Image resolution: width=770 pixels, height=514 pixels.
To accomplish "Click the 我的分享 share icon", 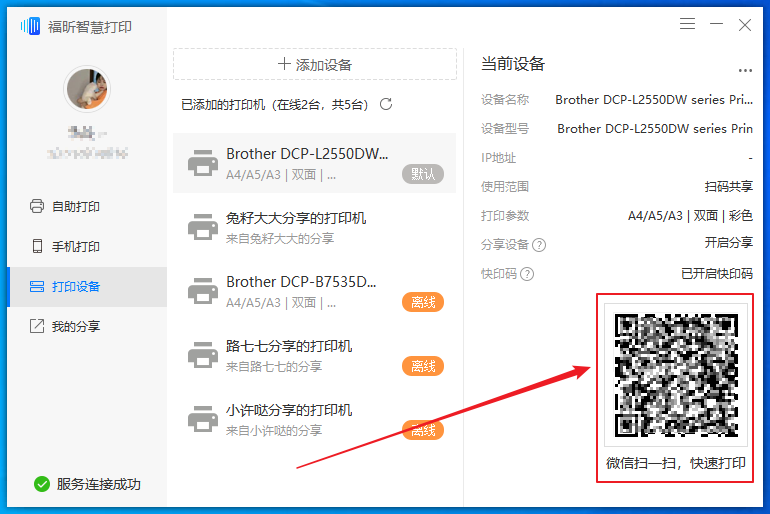I will click(x=37, y=326).
